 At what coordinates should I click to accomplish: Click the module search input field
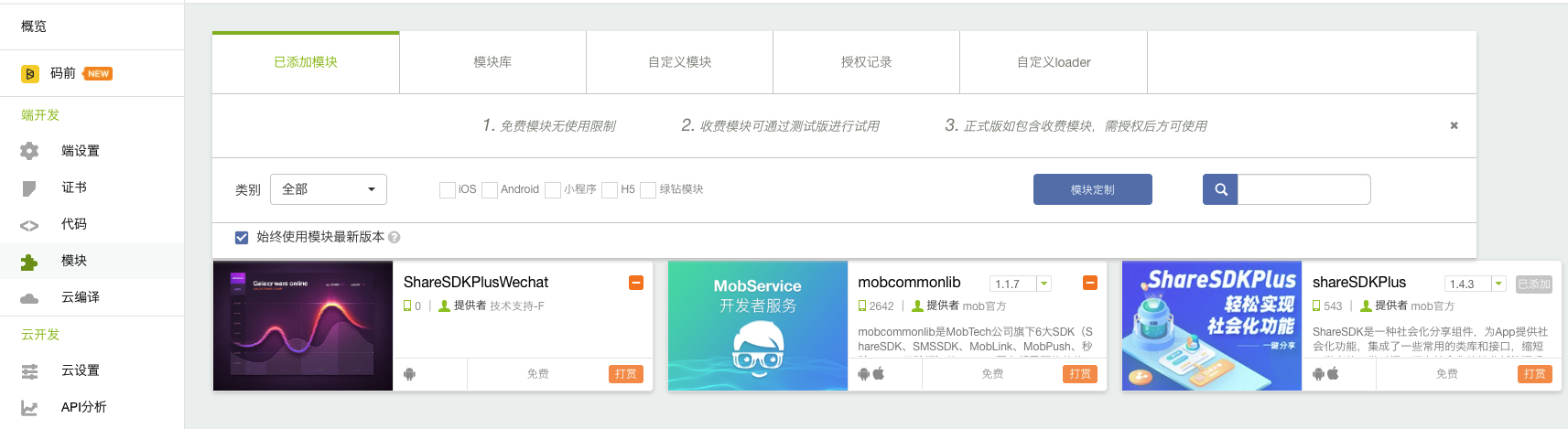coord(1303,189)
